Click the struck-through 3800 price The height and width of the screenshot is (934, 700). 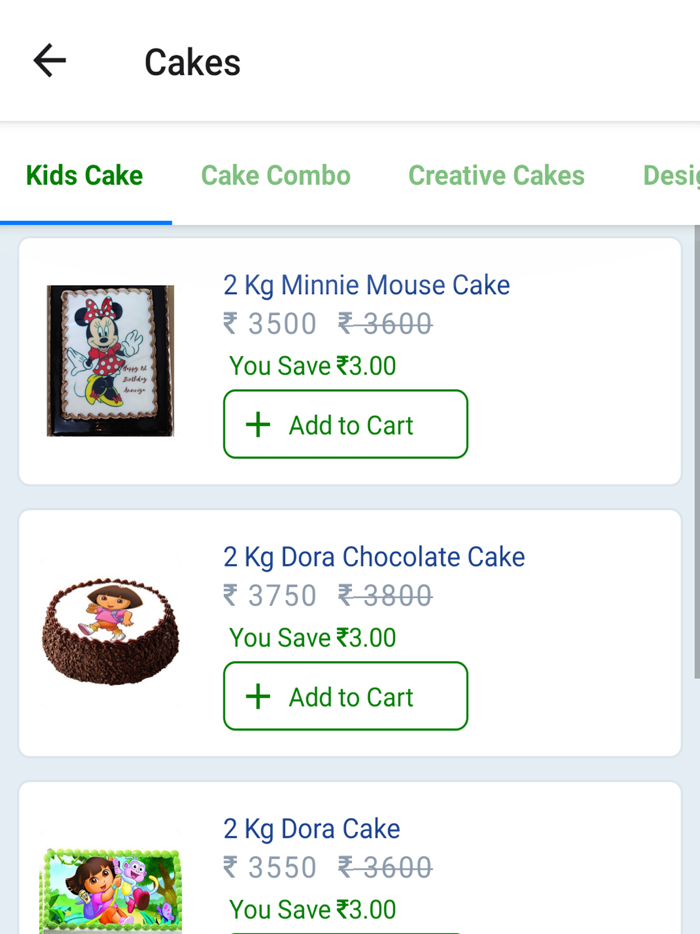tap(385, 594)
